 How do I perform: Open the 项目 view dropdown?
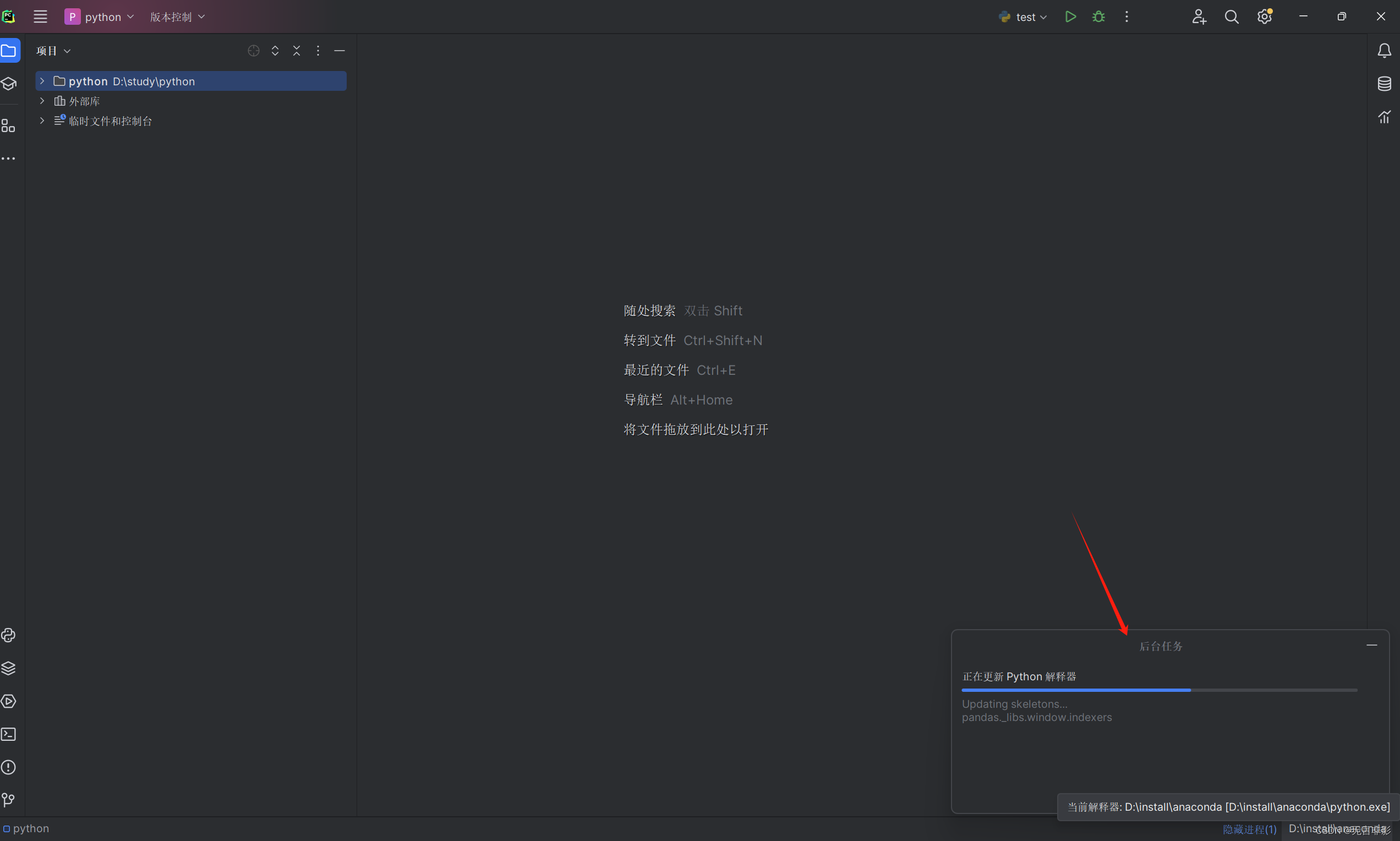(x=53, y=51)
